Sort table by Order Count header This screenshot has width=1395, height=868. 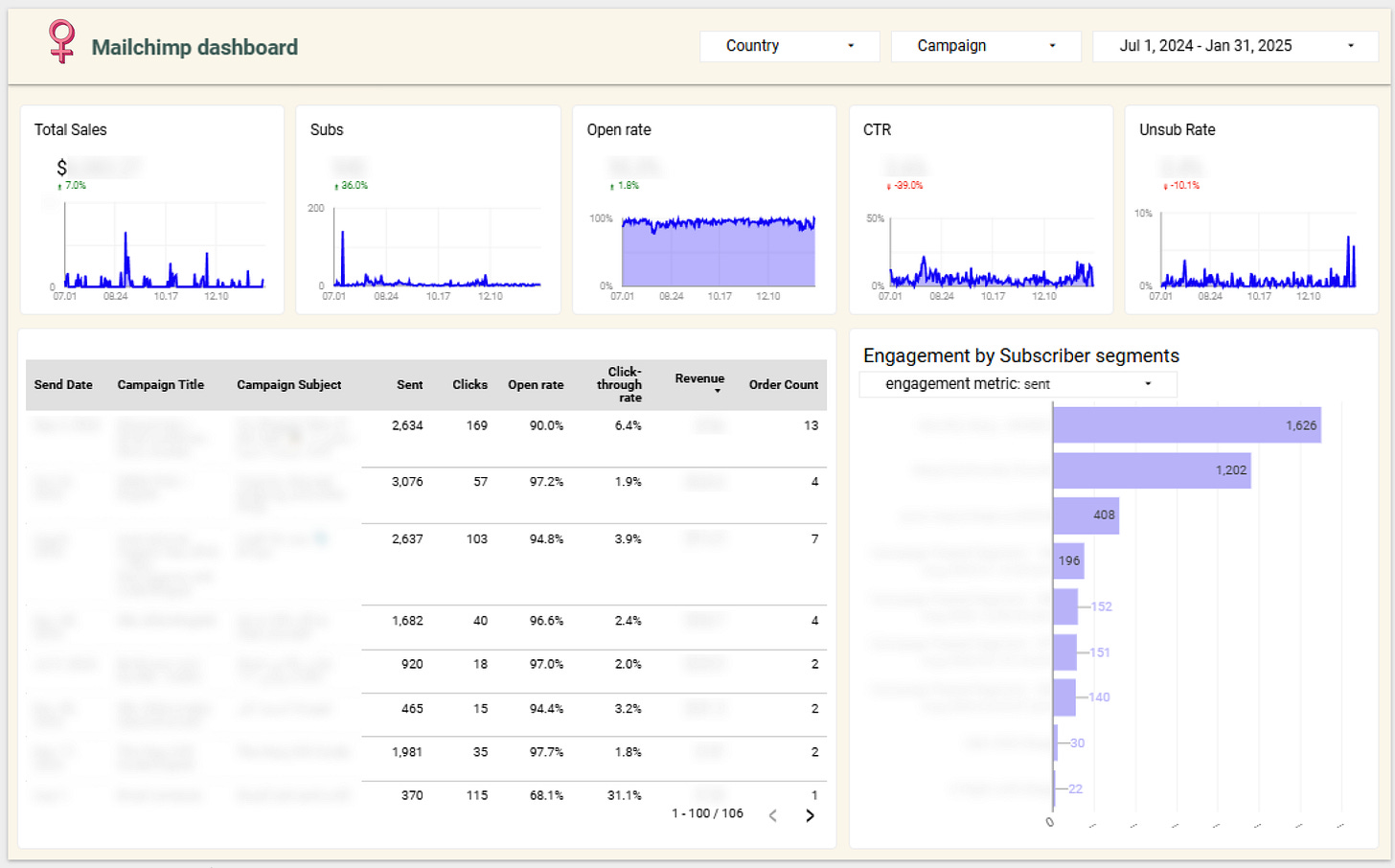(784, 385)
